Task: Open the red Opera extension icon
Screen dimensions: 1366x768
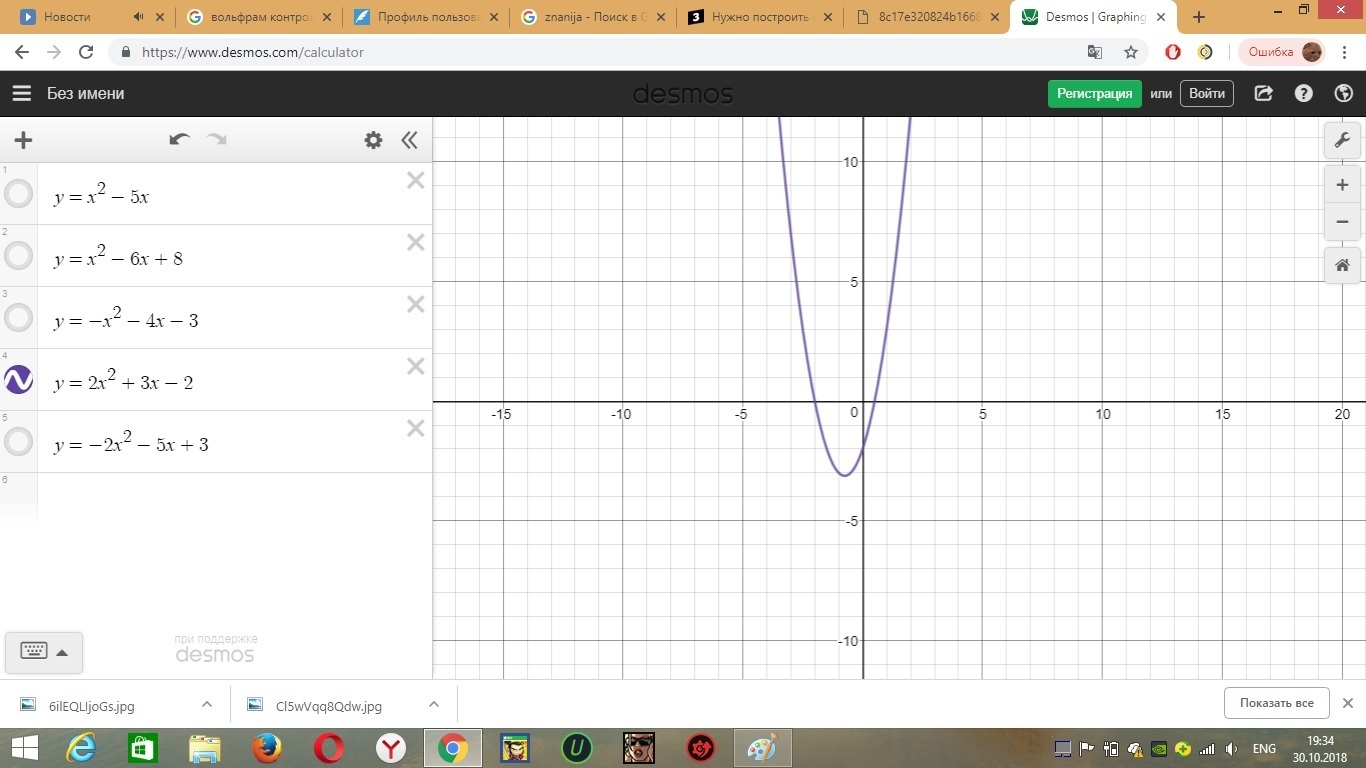Action: point(1173,52)
